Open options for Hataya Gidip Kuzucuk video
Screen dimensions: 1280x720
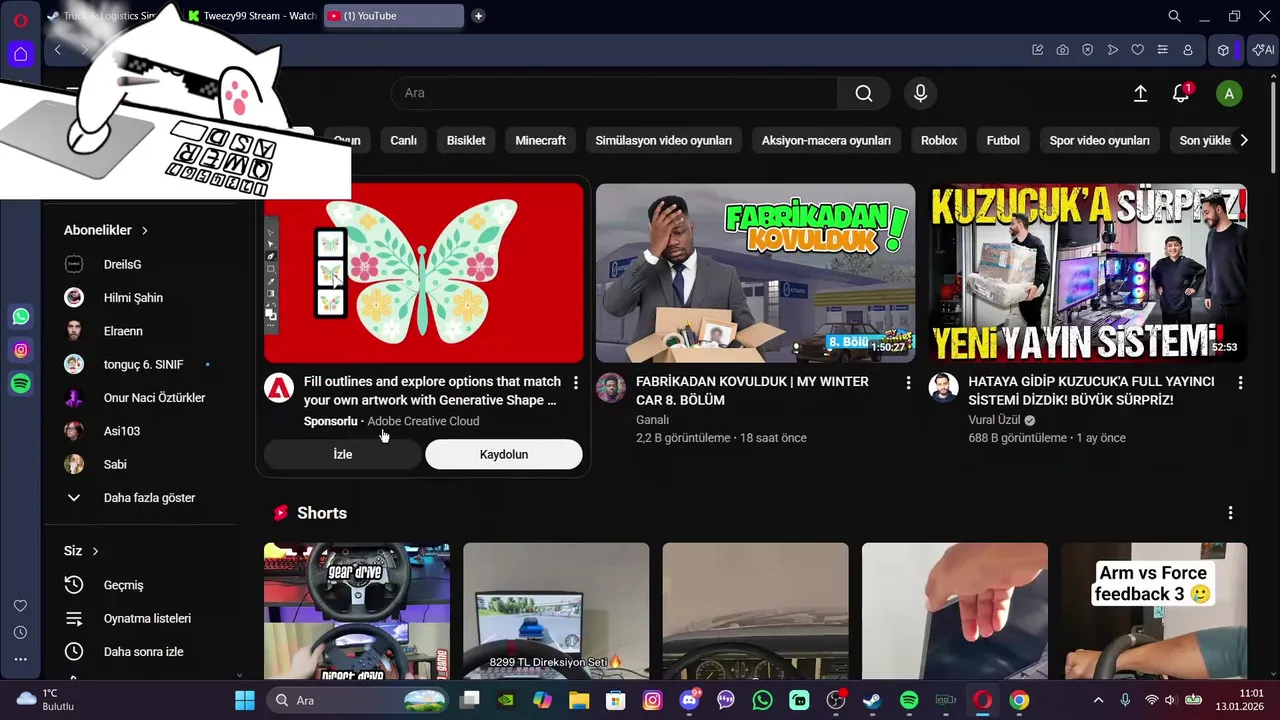tap(1240, 382)
